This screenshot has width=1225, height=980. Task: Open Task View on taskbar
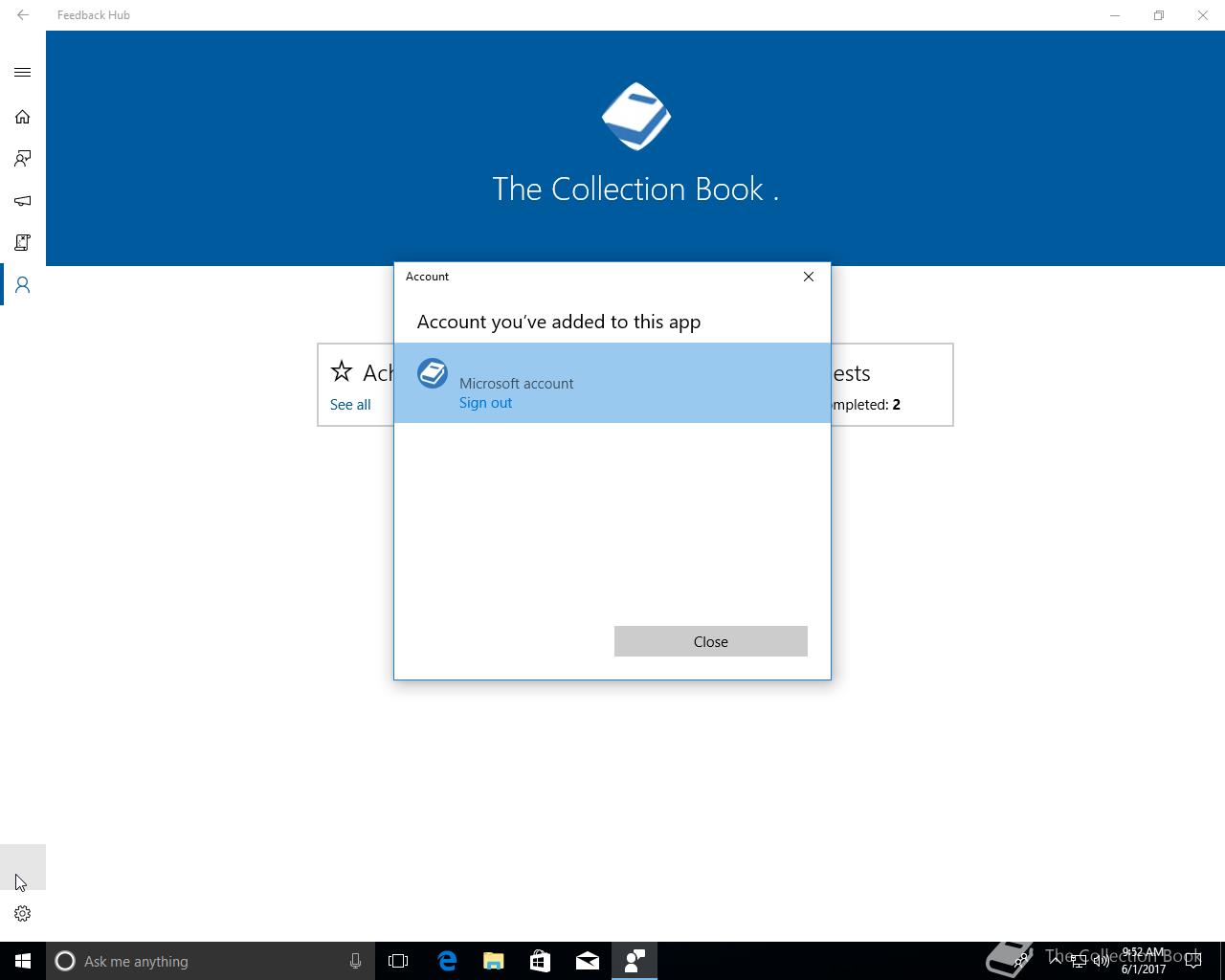click(x=398, y=961)
